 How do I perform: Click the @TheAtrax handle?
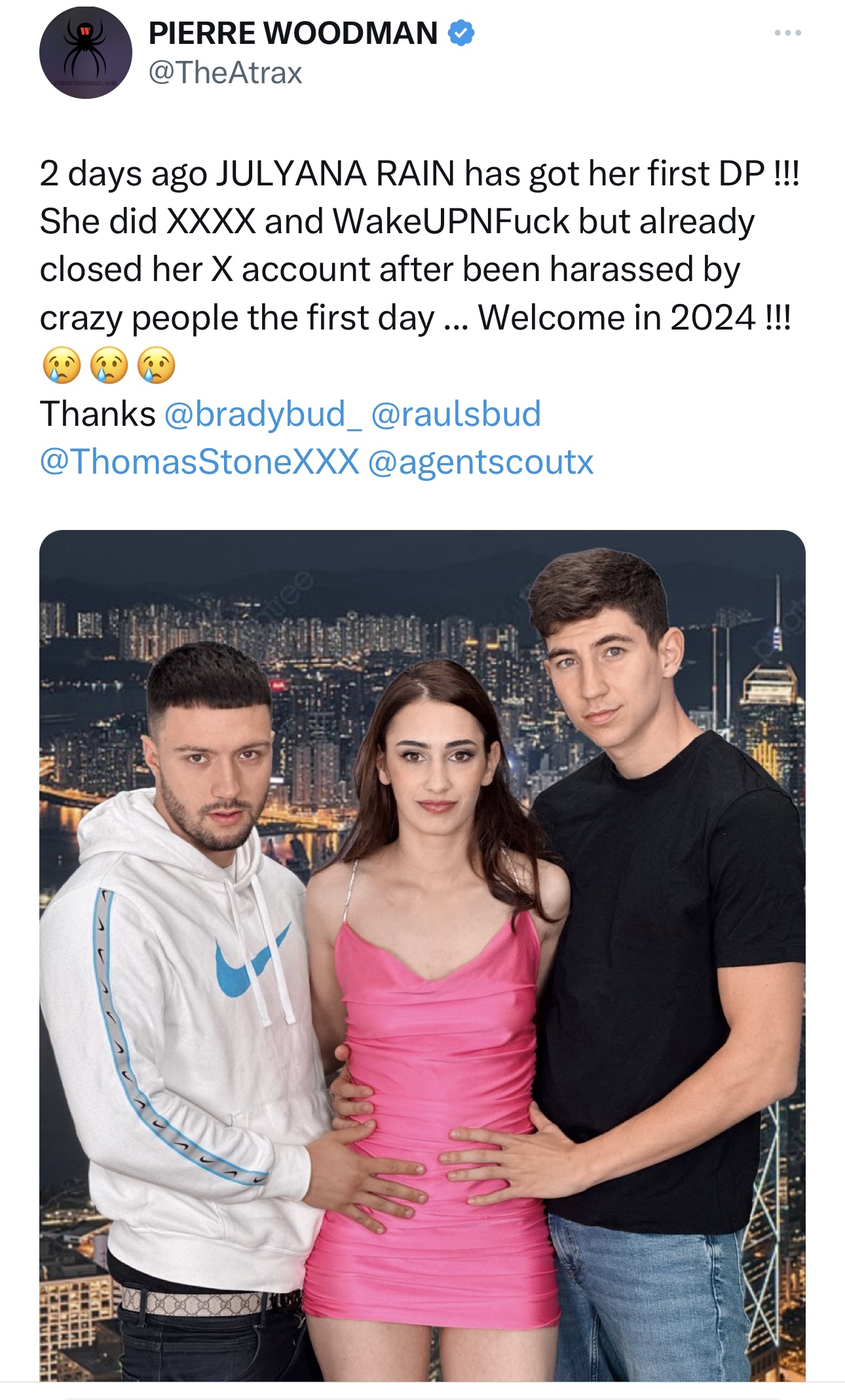(x=225, y=73)
